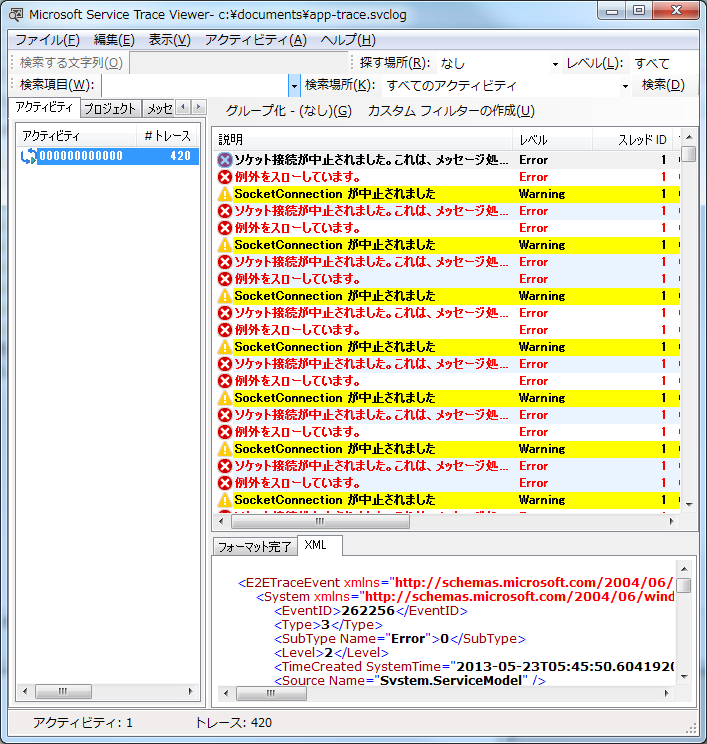Open the アクティビティ(A) menu
Screen dimensions: 707x744
[x=256, y=40]
